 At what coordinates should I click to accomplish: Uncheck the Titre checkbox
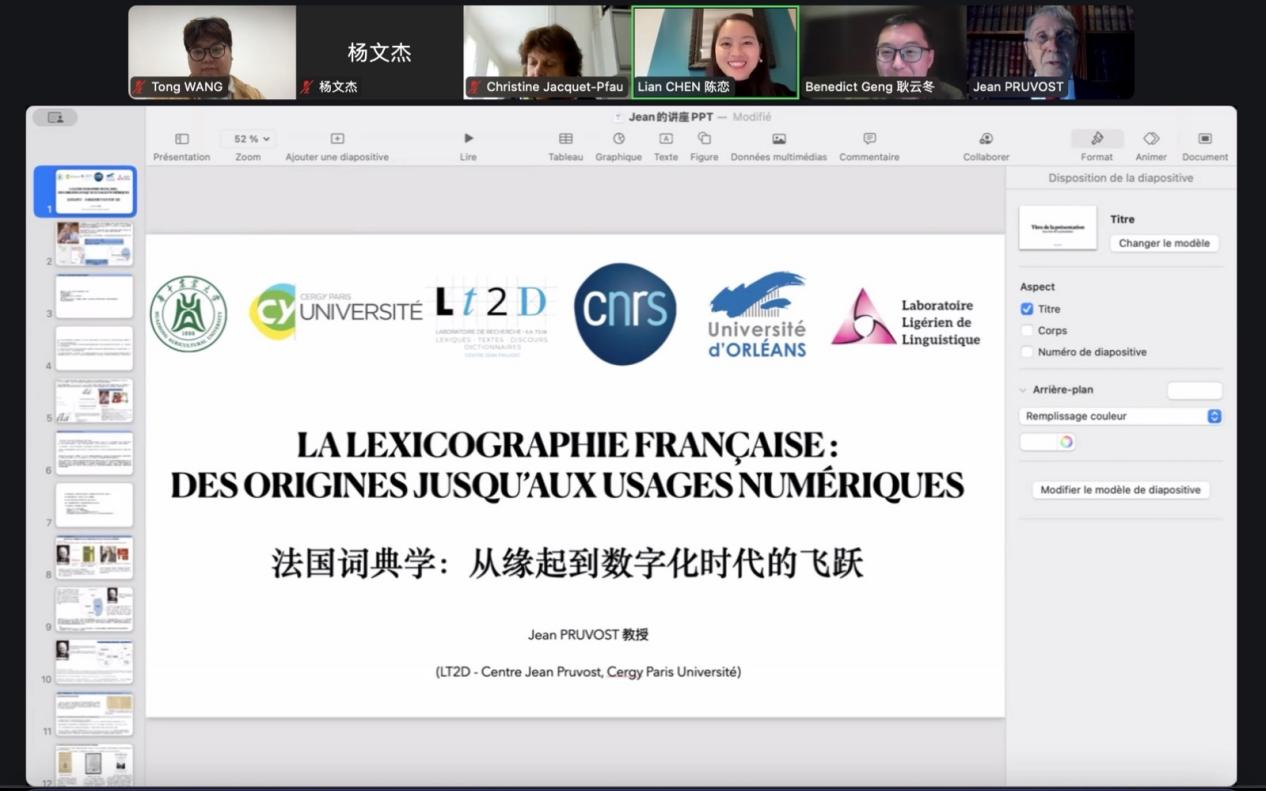click(1027, 309)
